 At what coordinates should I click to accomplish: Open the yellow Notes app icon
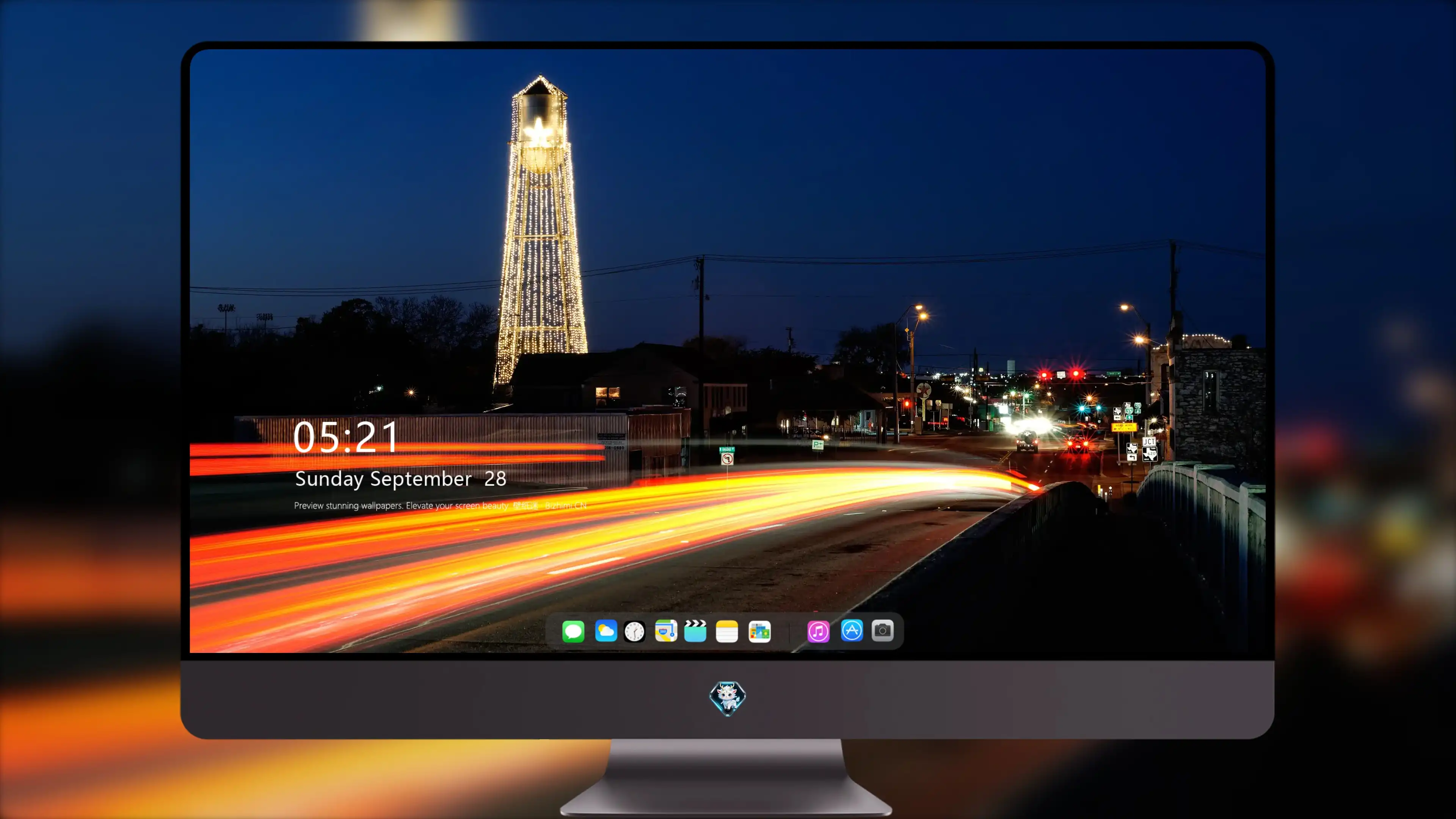click(x=727, y=631)
